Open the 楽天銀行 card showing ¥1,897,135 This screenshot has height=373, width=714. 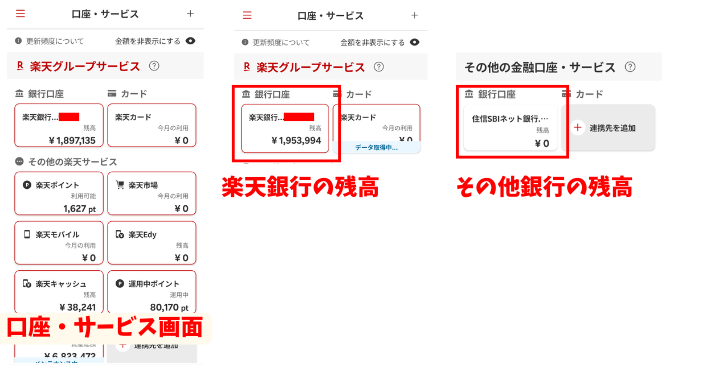pyautogui.click(x=59, y=125)
